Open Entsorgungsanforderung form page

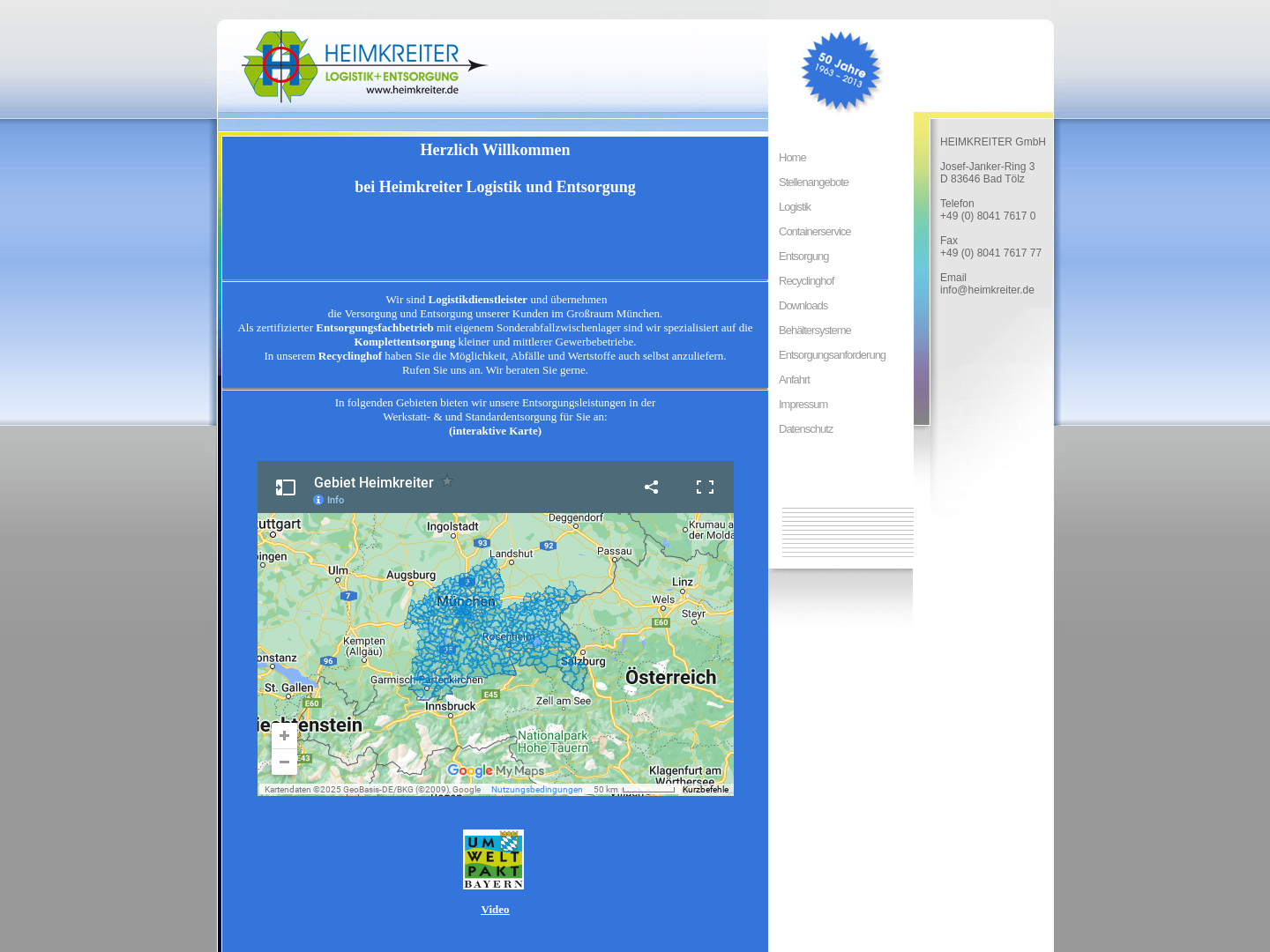(832, 355)
